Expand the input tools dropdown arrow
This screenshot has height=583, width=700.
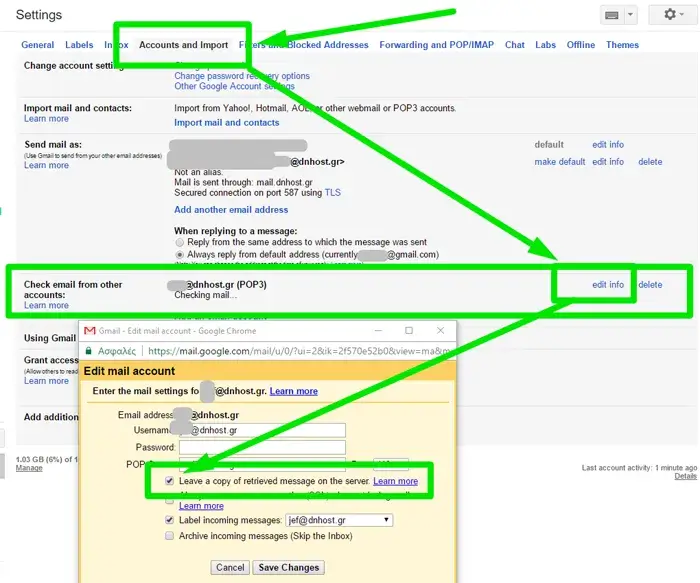(x=630, y=15)
